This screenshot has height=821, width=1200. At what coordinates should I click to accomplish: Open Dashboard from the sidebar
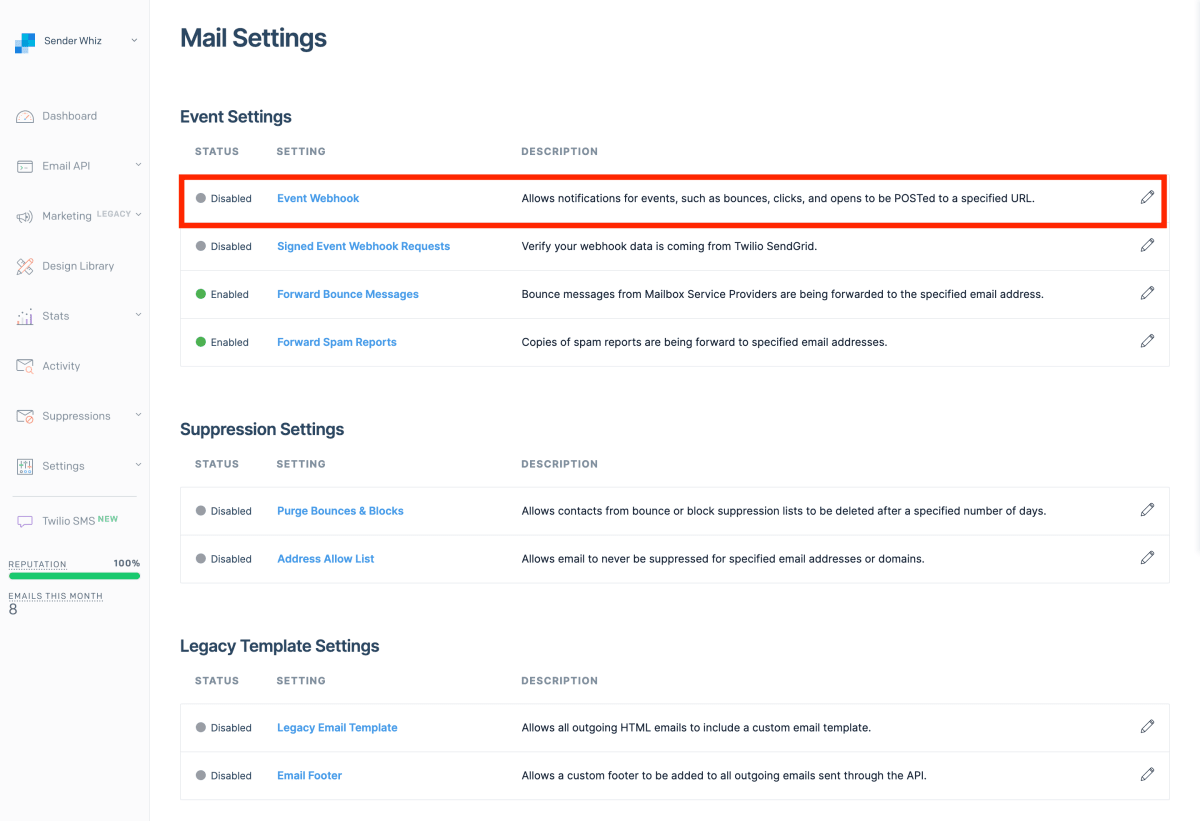pyautogui.click(x=69, y=116)
